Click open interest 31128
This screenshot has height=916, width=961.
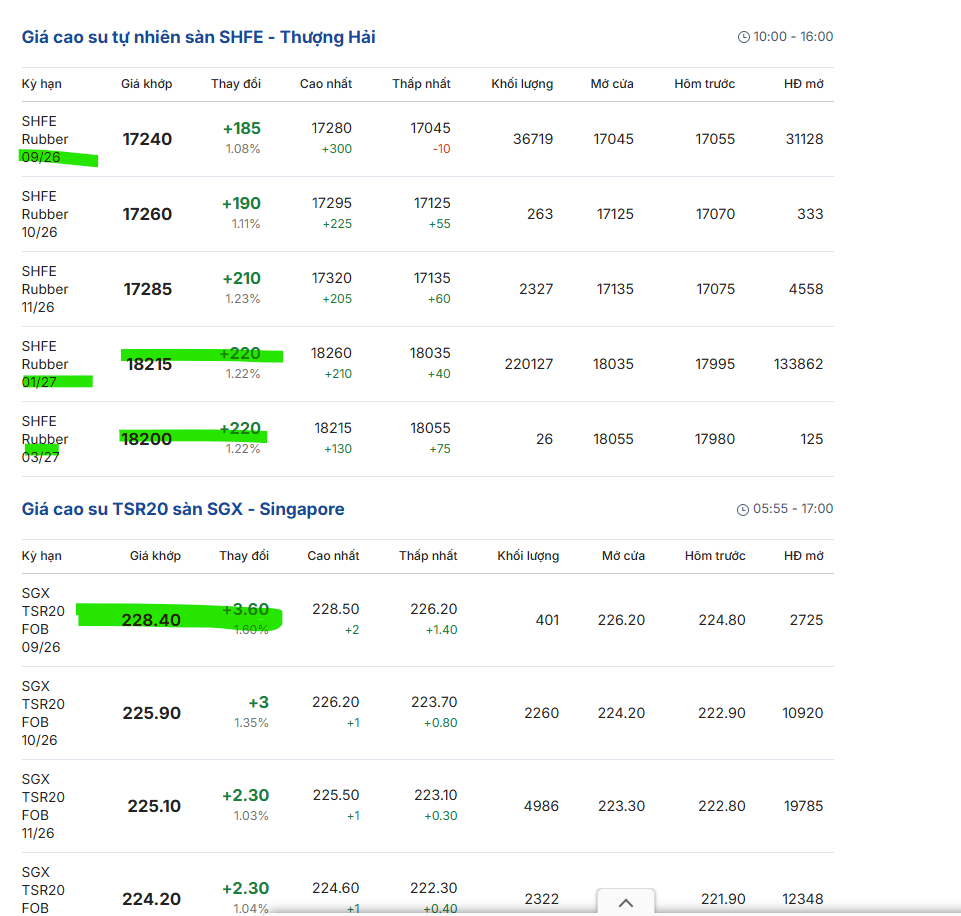(805, 139)
